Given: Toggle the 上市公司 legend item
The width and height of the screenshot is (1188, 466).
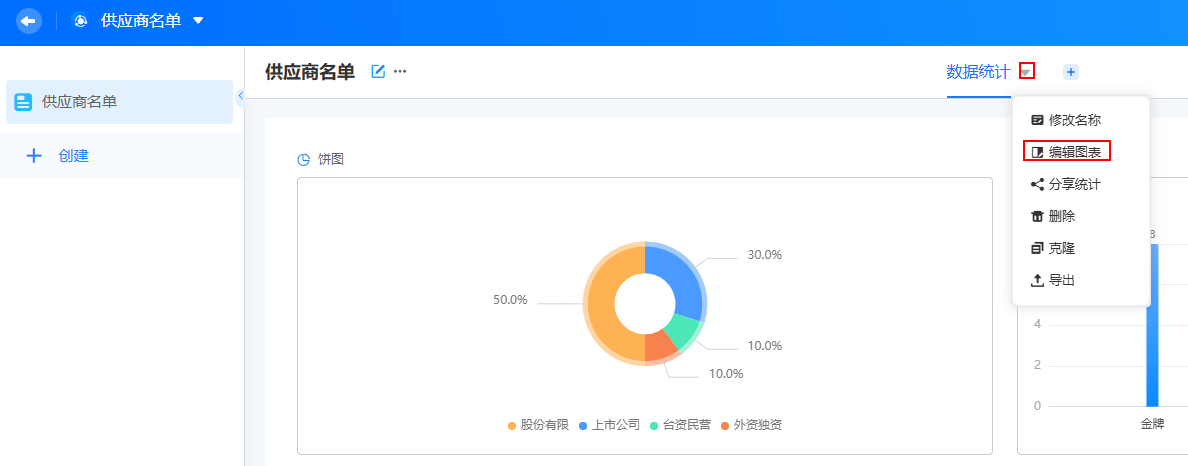Looking at the screenshot, I should pyautogui.click(x=609, y=425).
